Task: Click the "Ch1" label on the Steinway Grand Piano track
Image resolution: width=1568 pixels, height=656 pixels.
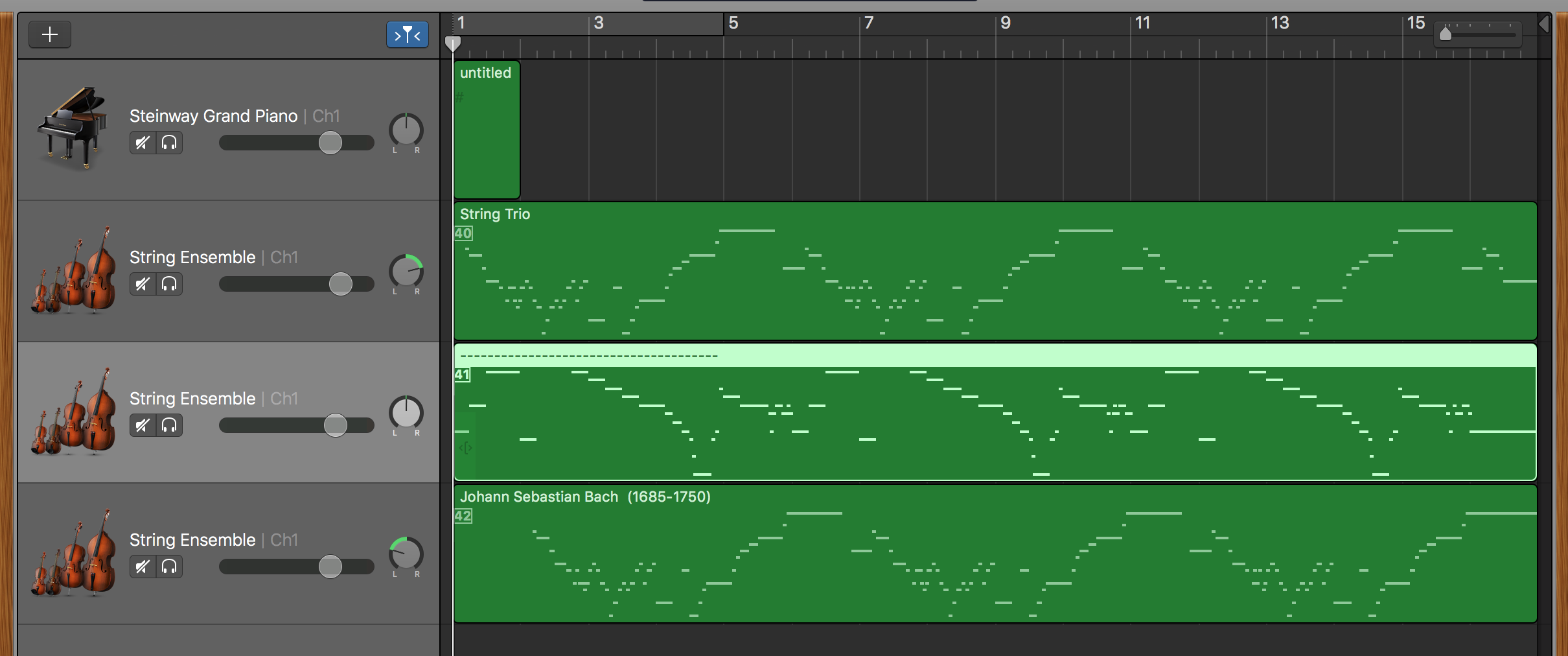Action: click(x=326, y=116)
